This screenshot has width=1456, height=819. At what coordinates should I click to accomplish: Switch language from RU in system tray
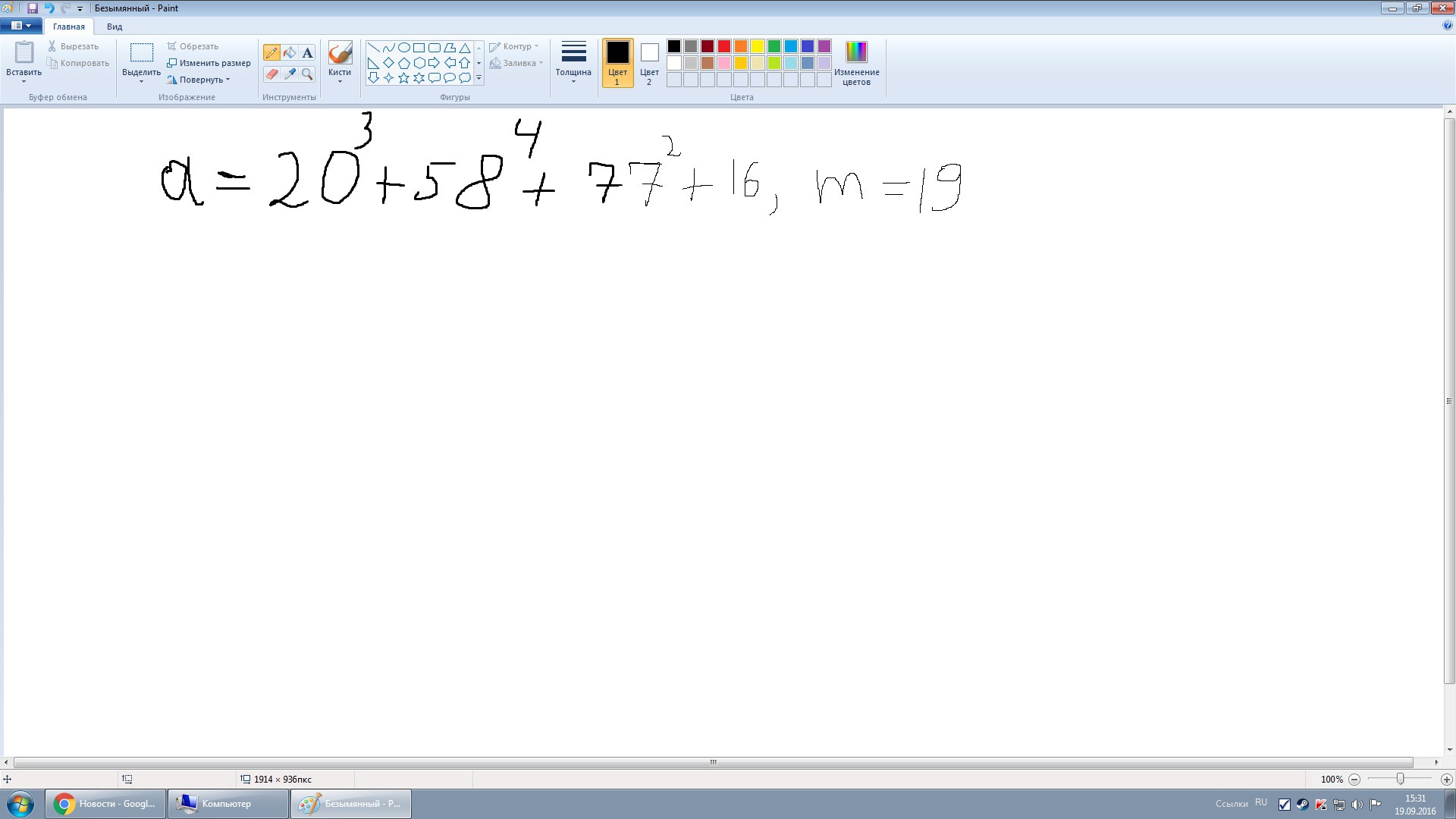[1261, 803]
